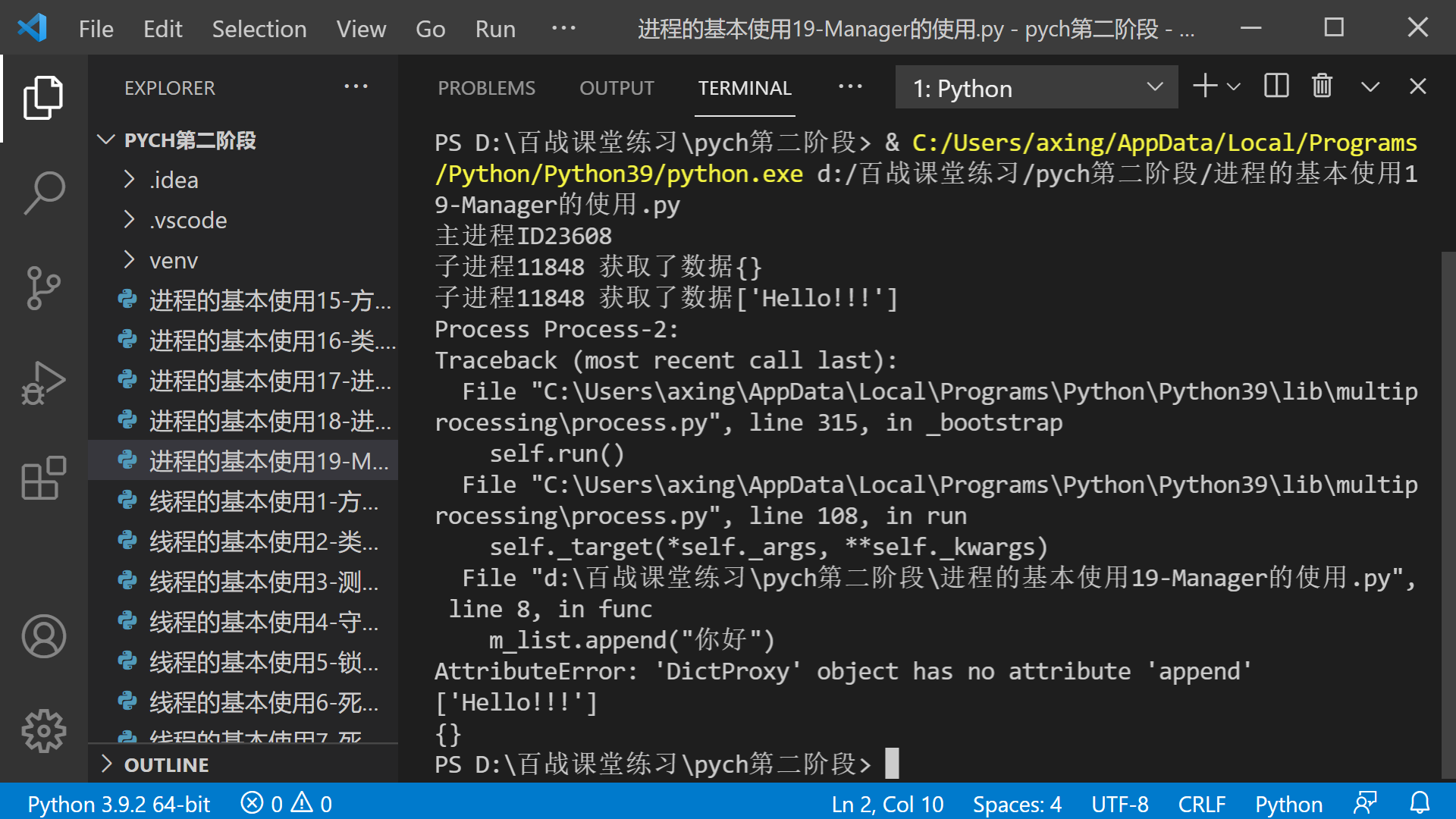Screen dimensions: 1456x819
Task: Open file 线程的基本使用5-锁...
Action: point(243,662)
